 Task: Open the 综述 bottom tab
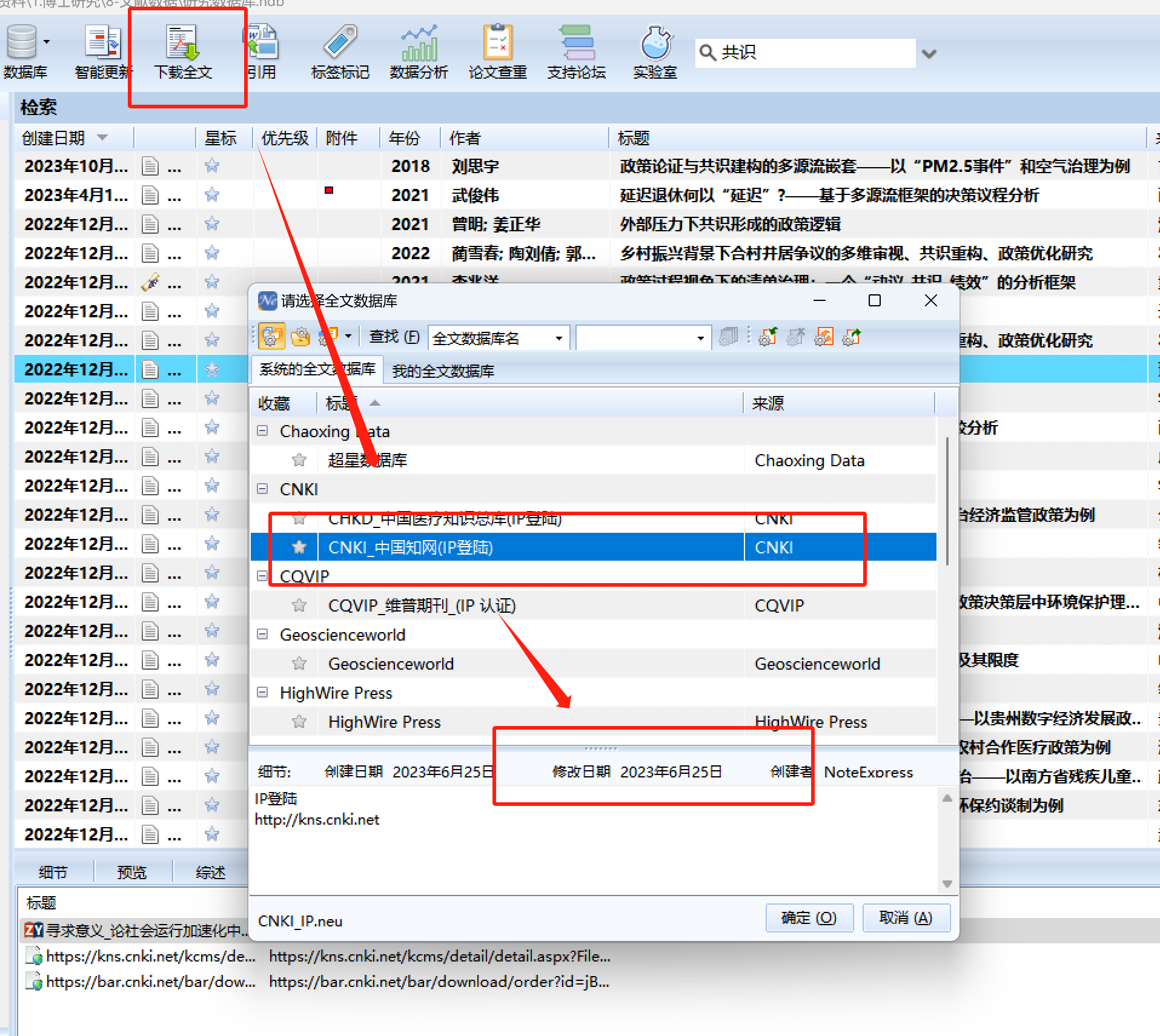click(x=211, y=873)
